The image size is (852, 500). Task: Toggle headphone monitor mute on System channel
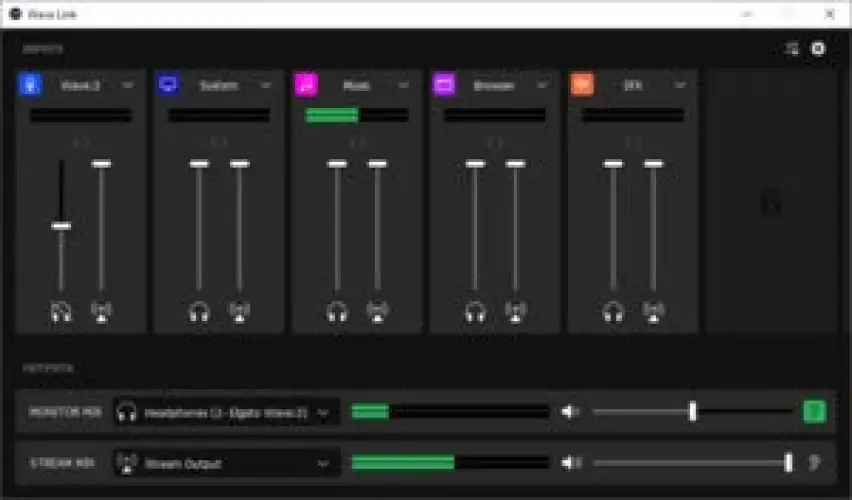tap(199, 312)
